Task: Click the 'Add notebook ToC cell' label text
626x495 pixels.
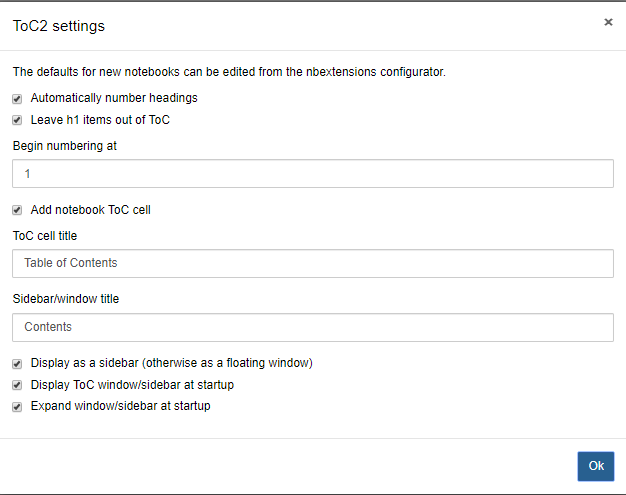Action: 90,210
